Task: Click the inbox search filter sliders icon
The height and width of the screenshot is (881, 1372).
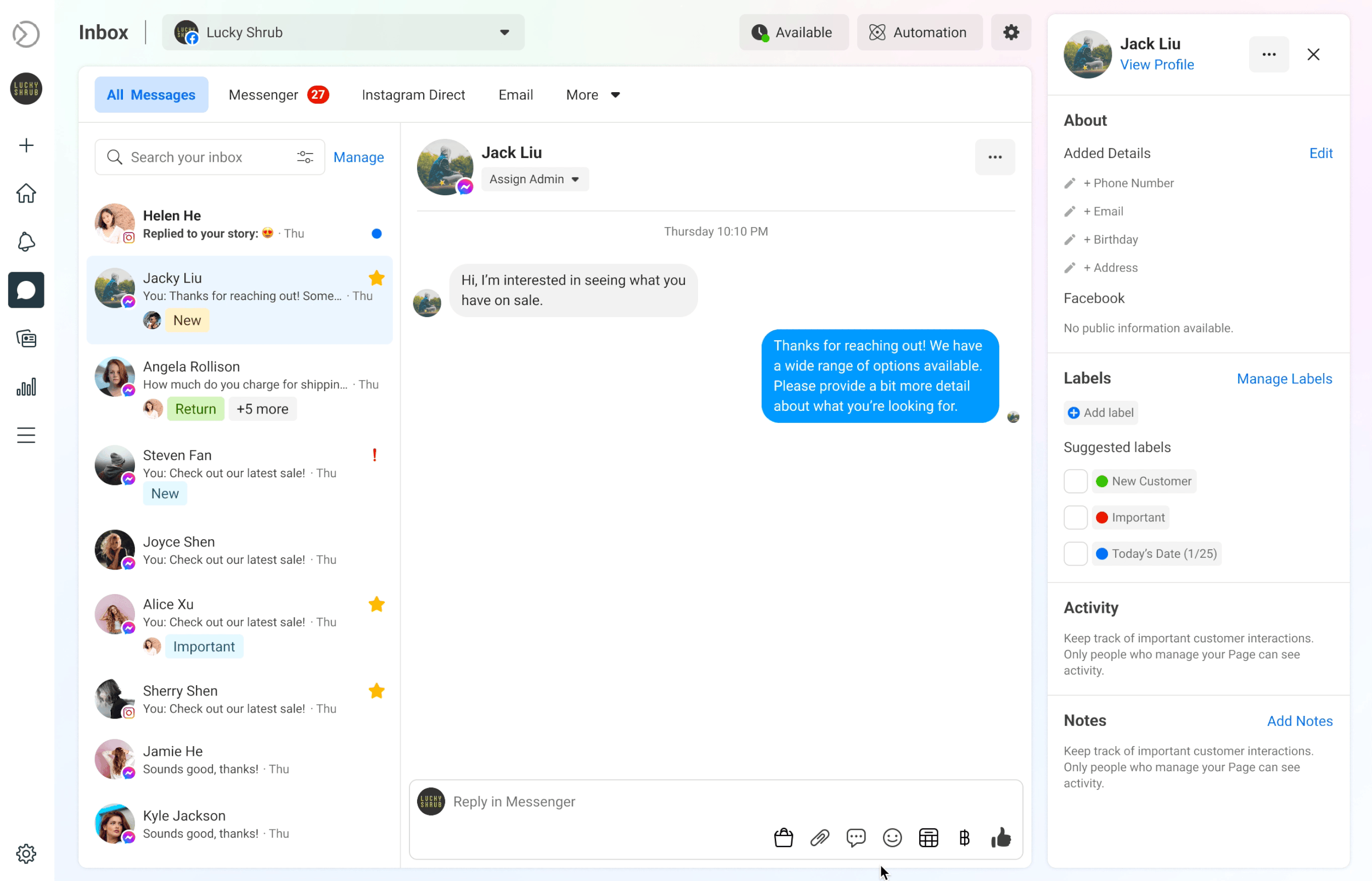Action: coord(305,157)
